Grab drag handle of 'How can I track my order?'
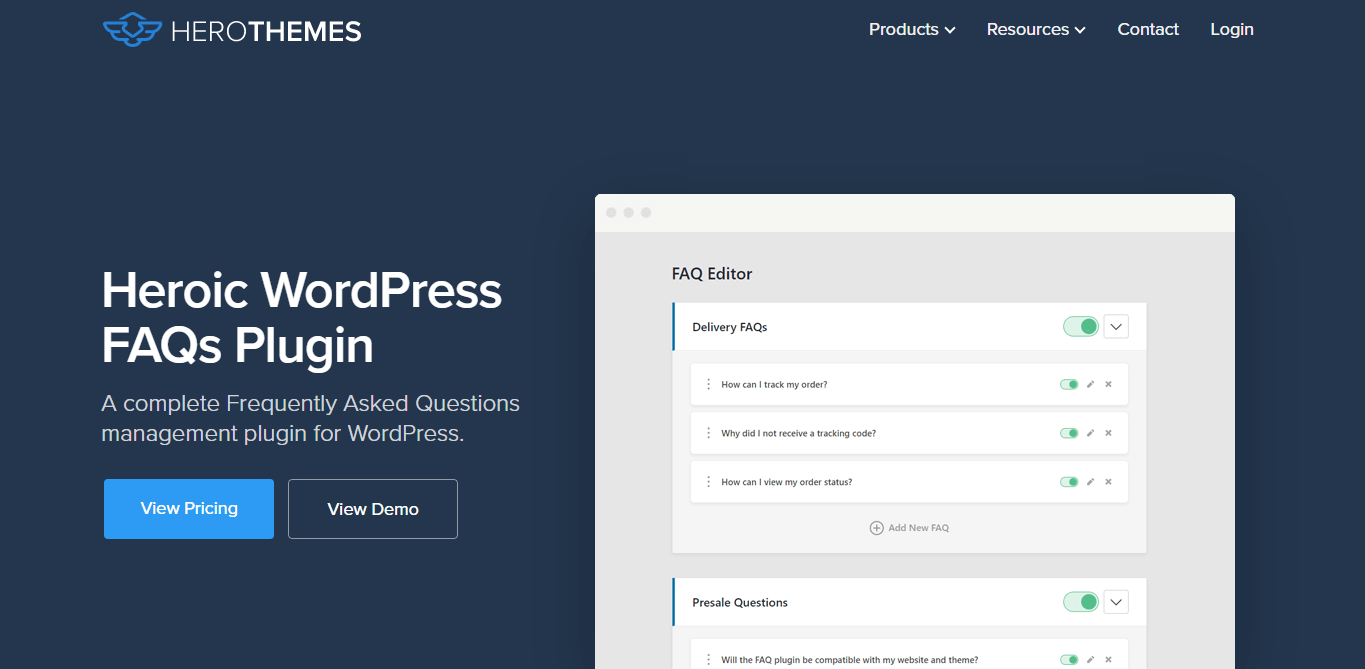 (x=708, y=384)
